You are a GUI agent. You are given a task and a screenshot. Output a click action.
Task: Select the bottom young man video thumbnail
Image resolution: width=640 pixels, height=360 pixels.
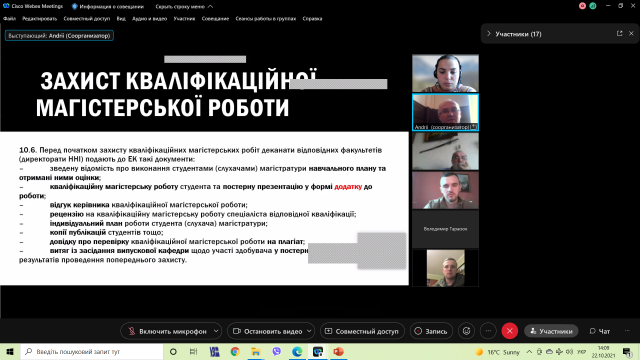445,268
